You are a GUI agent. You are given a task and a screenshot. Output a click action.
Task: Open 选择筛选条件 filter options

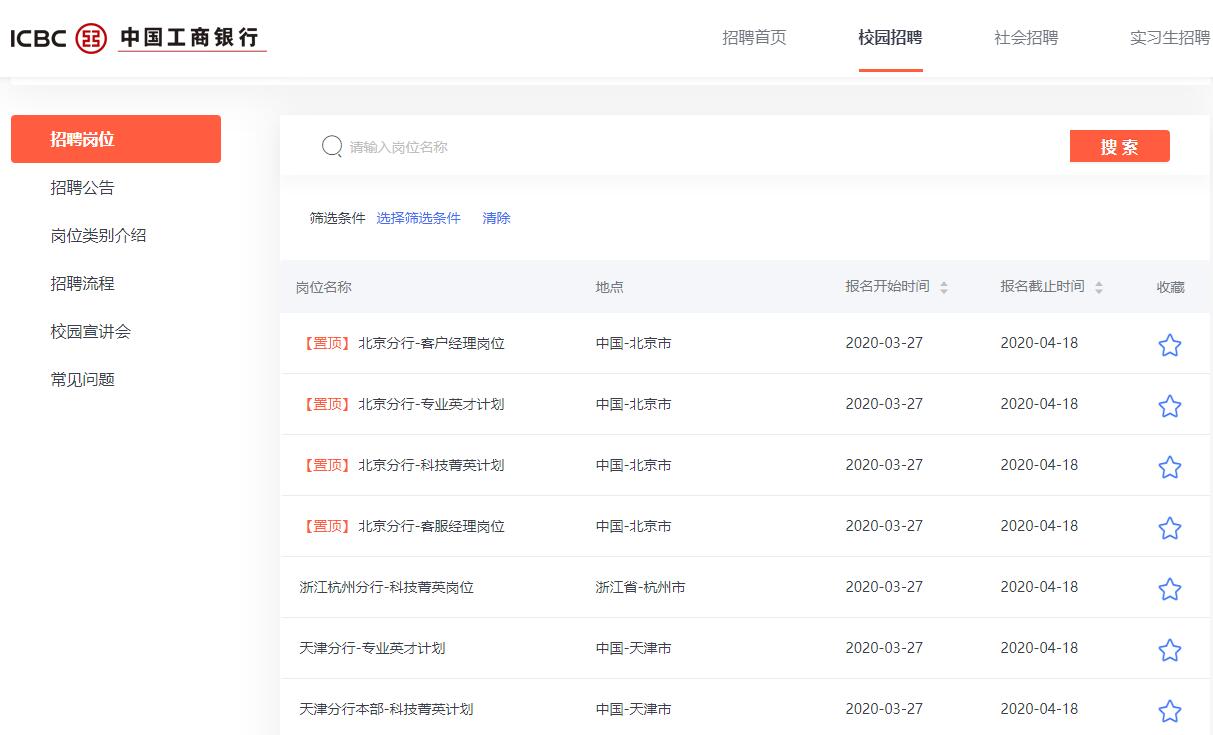[x=418, y=218]
